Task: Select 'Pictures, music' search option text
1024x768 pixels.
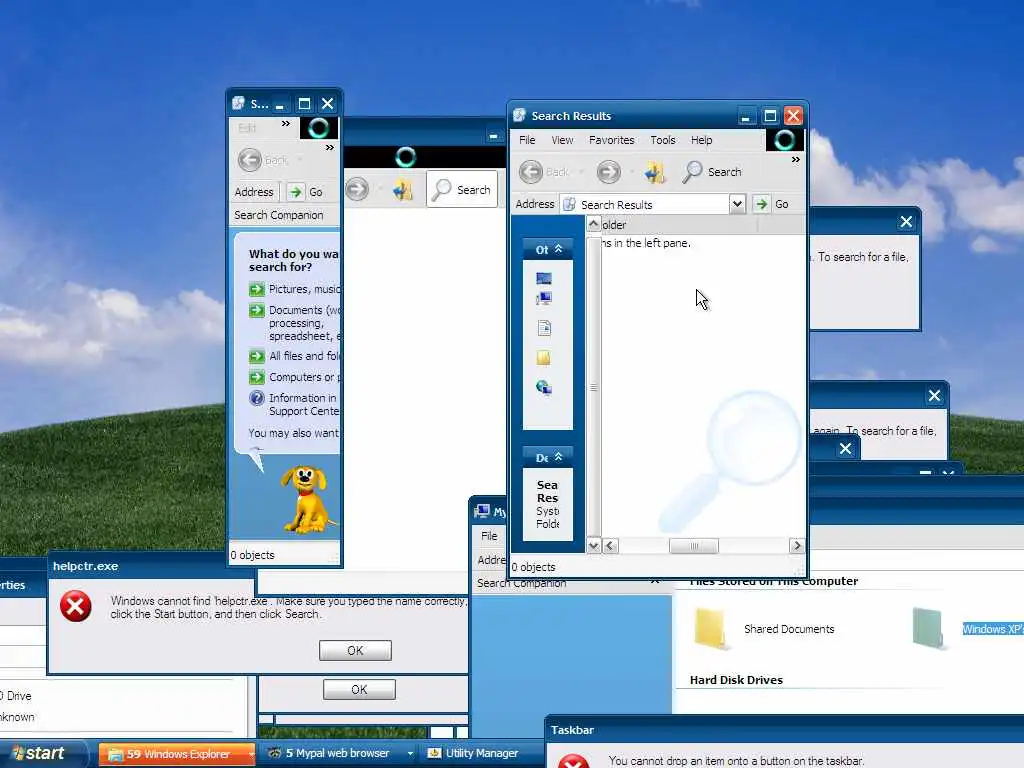Action: pos(304,289)
